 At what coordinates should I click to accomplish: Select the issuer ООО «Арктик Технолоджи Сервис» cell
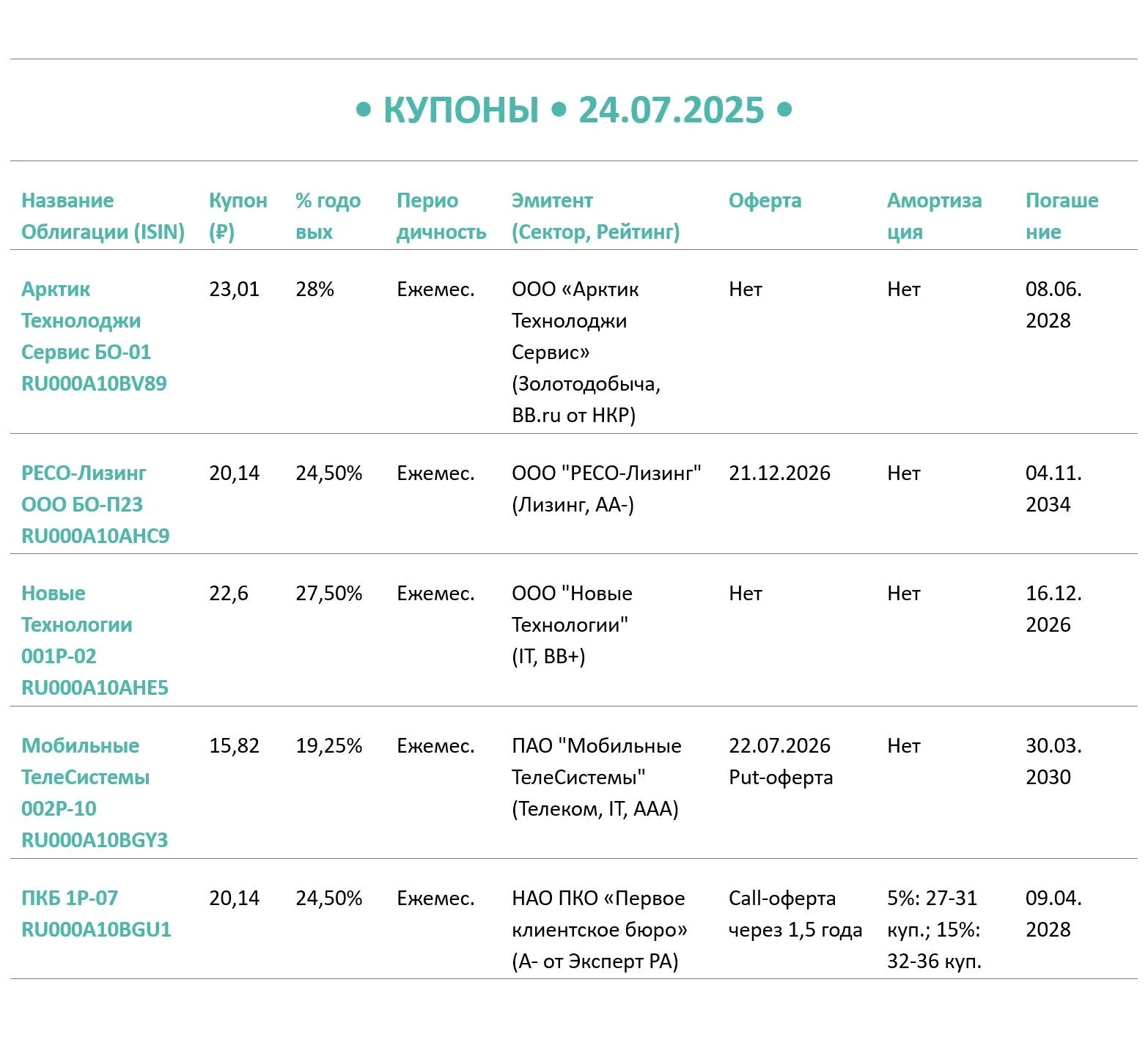click(x=586, y=352)
